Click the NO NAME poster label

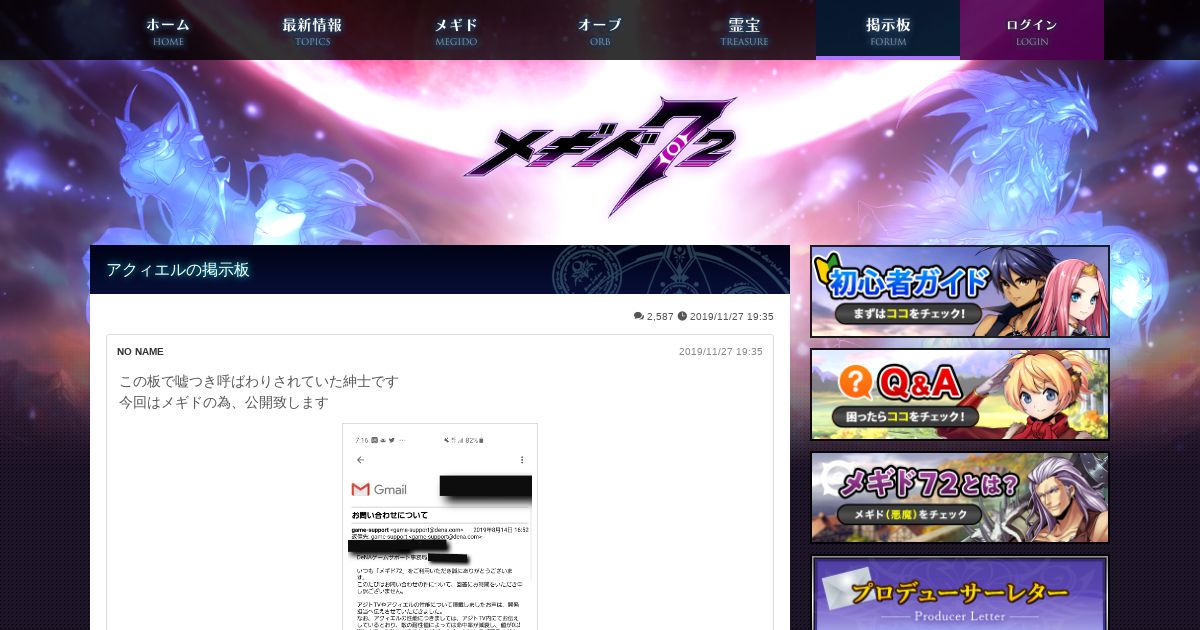click(x=140, y=352)
